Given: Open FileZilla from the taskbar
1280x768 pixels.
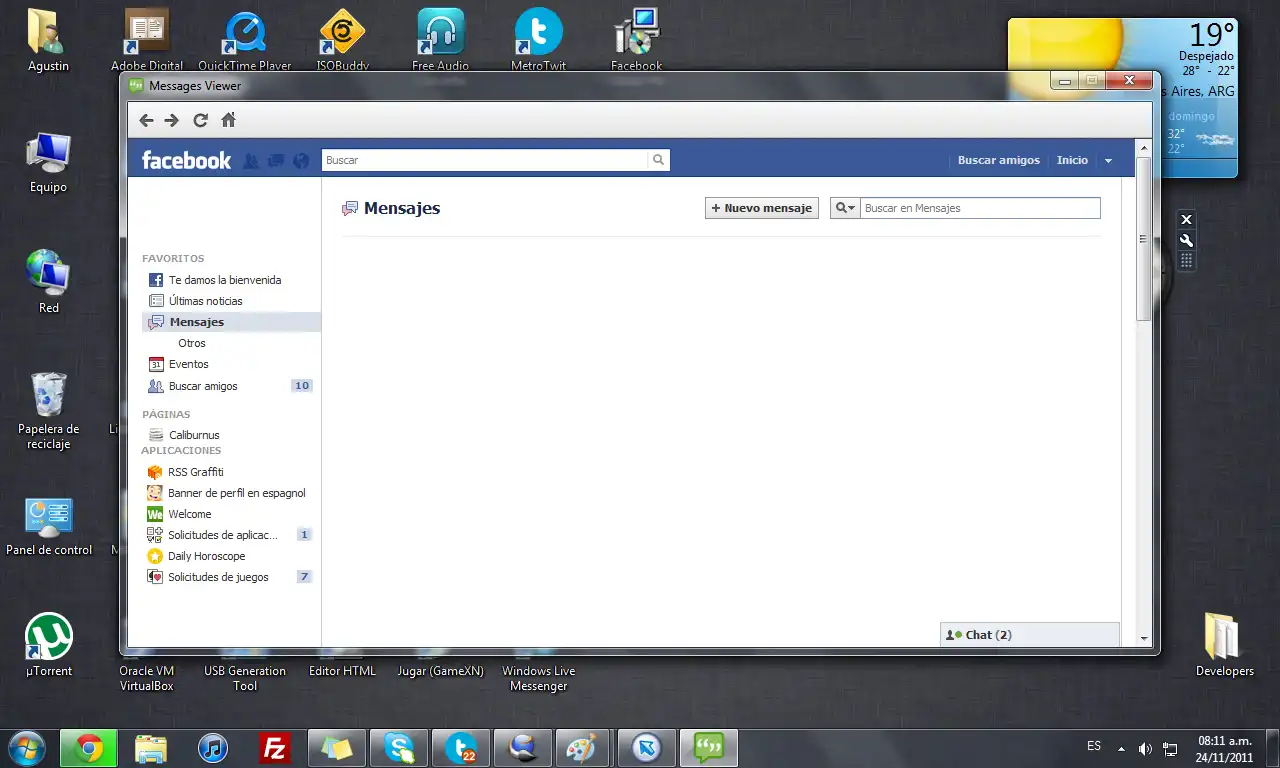Looking at the screenshot, I should (x=274, y=748).
